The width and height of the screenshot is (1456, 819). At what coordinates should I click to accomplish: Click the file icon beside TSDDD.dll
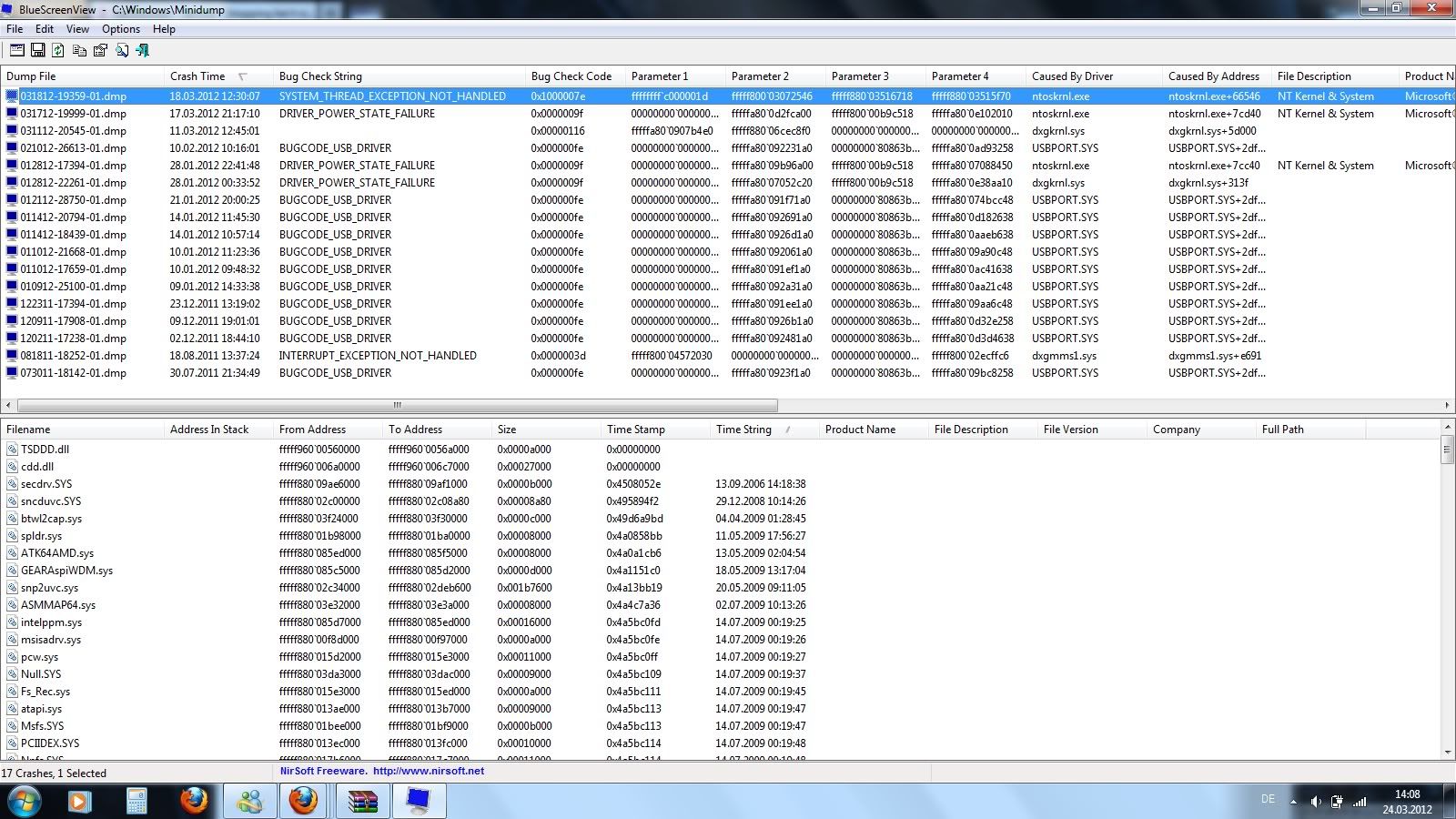coord(12,450)
